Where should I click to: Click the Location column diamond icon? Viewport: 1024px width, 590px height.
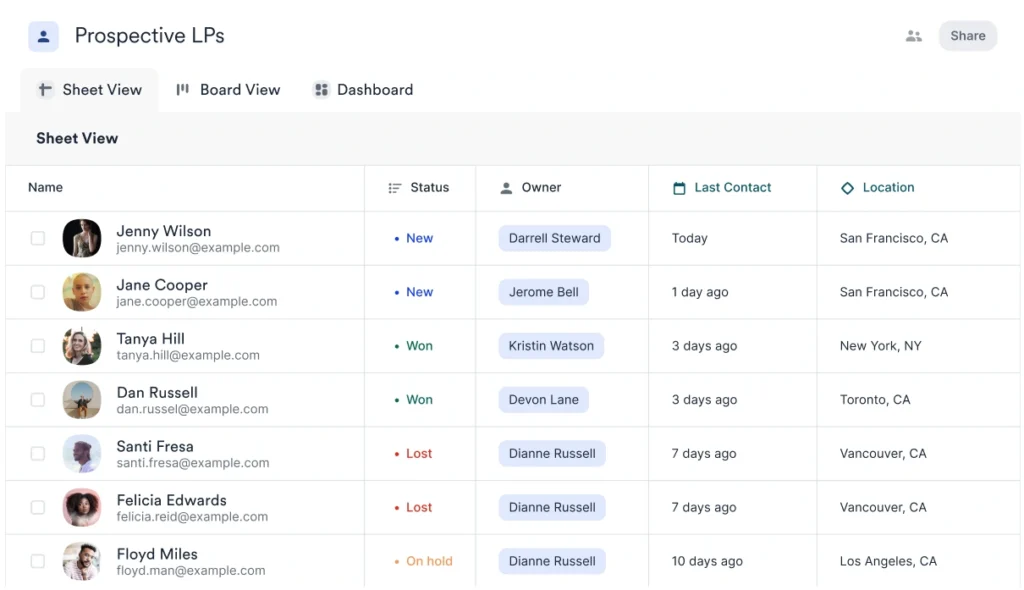(x=847, y=188)
